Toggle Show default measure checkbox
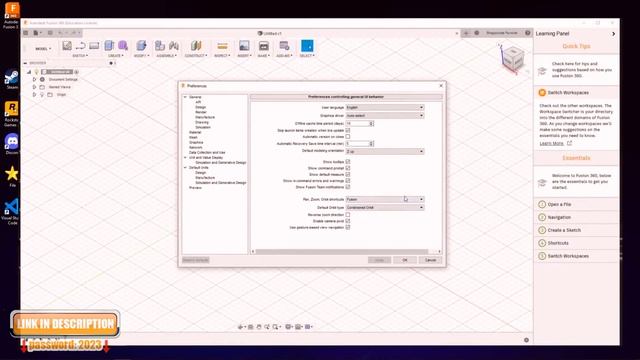Viewport: 640px width, 360px height. click(348, 174)
